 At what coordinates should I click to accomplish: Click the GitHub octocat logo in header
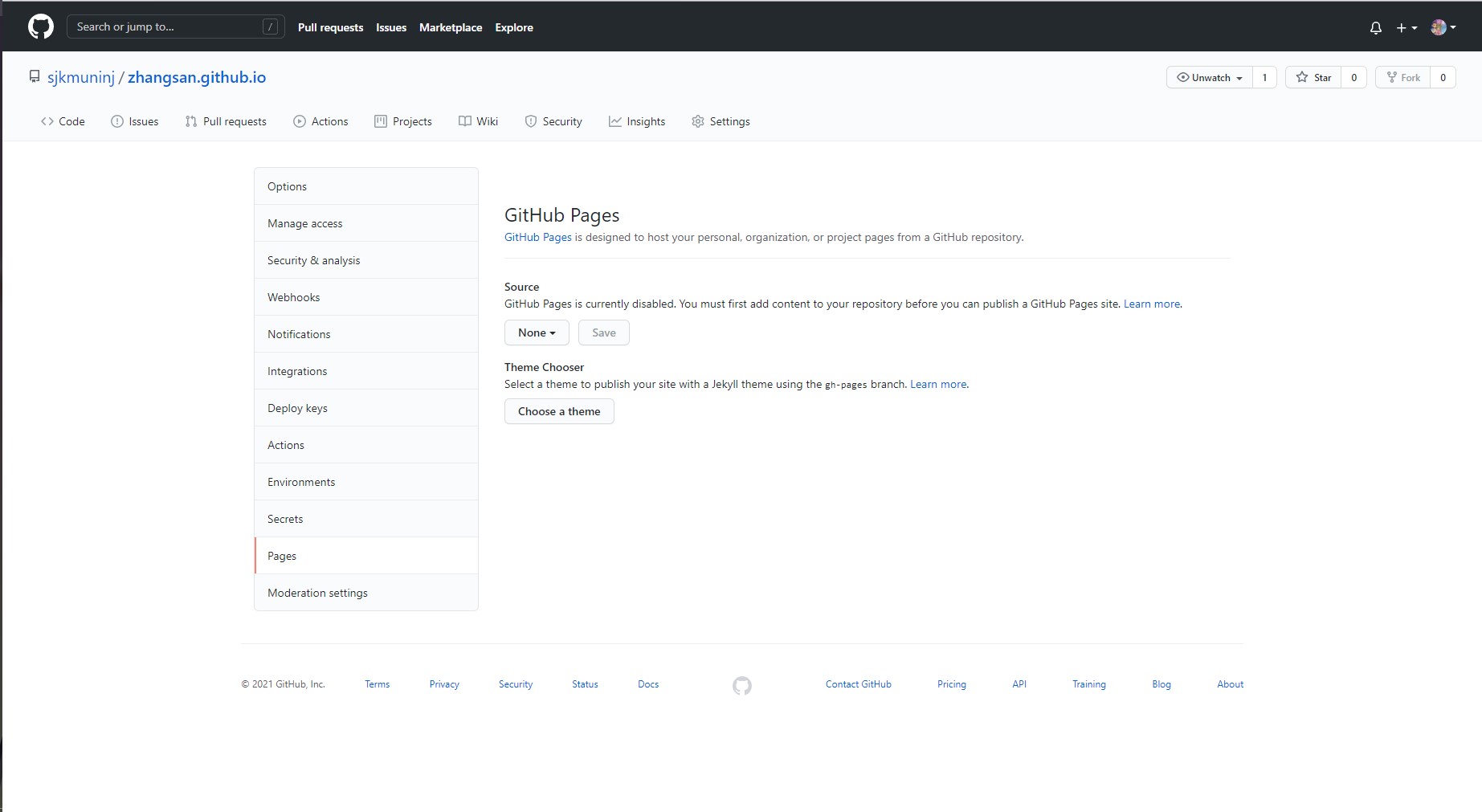click(41, 27)
